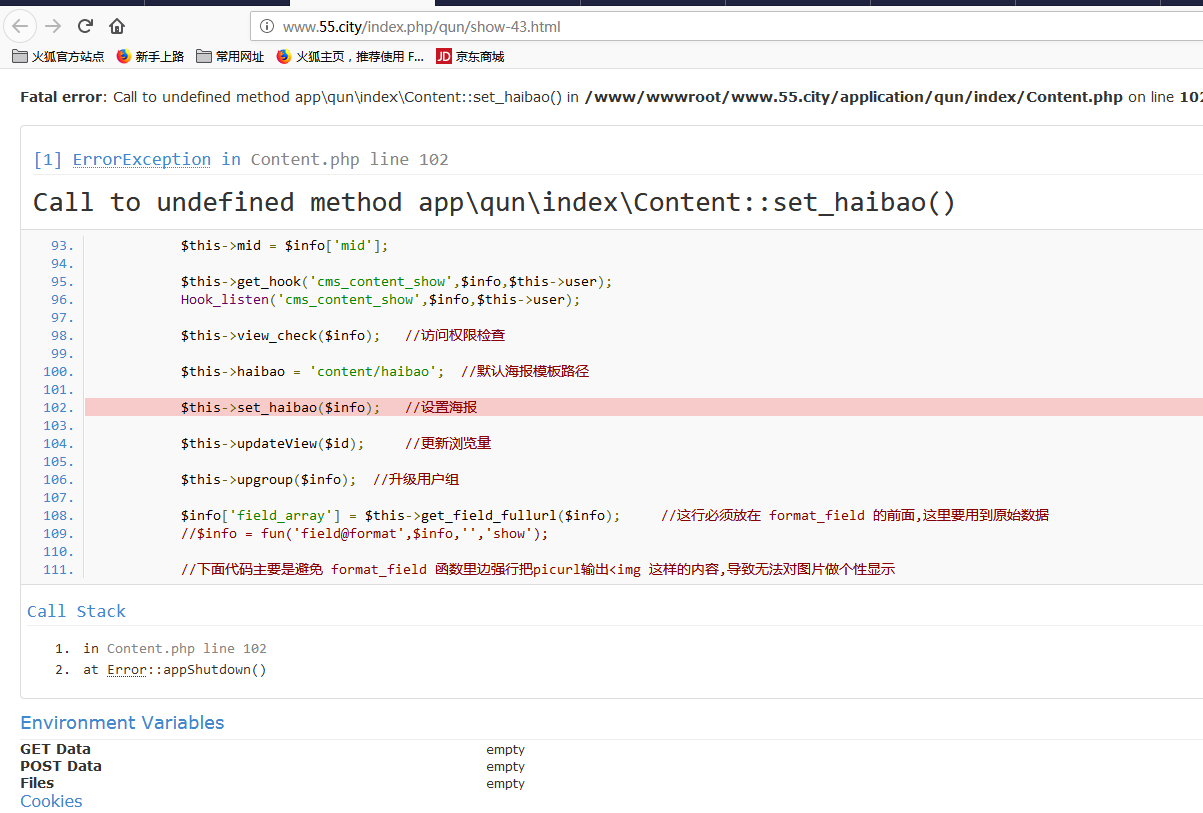This screenshot has height=813, width=1203.
Task: Open the 常用网址 bookmark folder
Action: click(x=230, y=57)
